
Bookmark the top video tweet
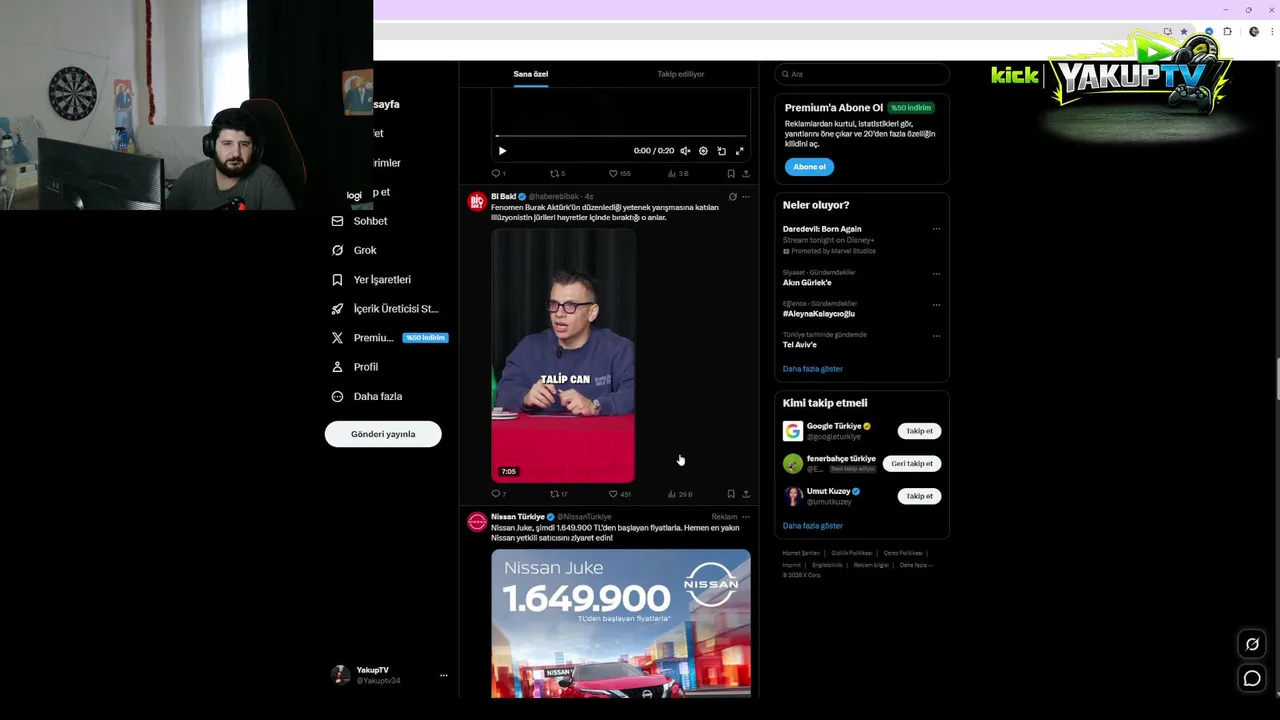click(x=730, y=174)
